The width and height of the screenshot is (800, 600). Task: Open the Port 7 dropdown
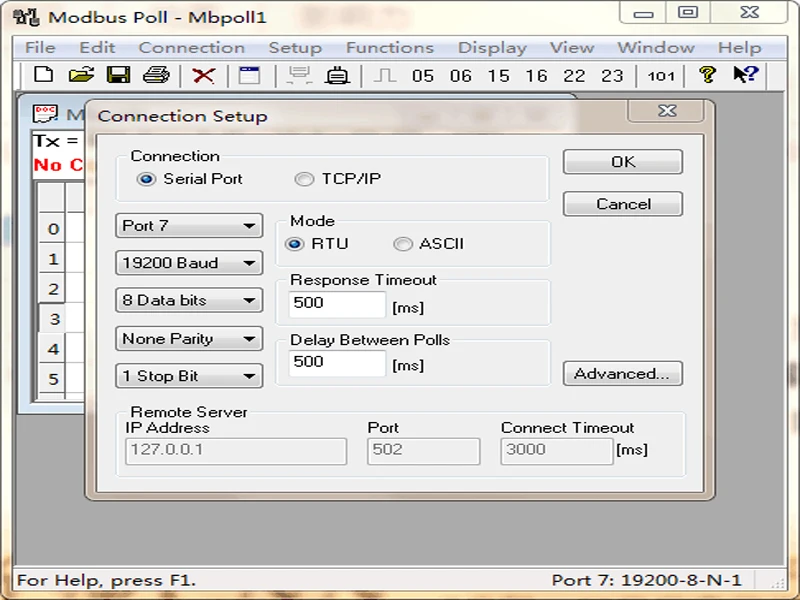[189, 226]
